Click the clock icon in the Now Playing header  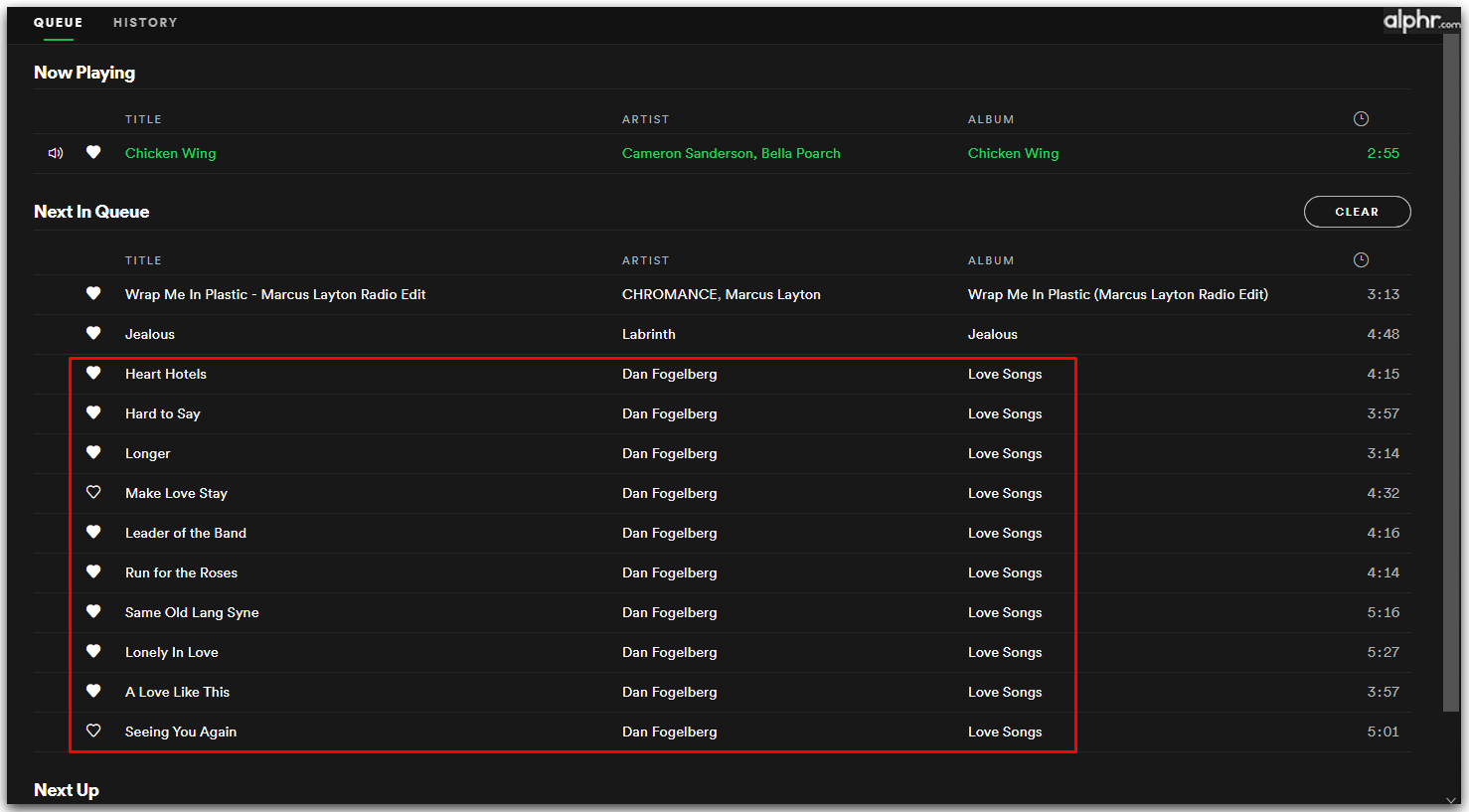[1361, 118]
